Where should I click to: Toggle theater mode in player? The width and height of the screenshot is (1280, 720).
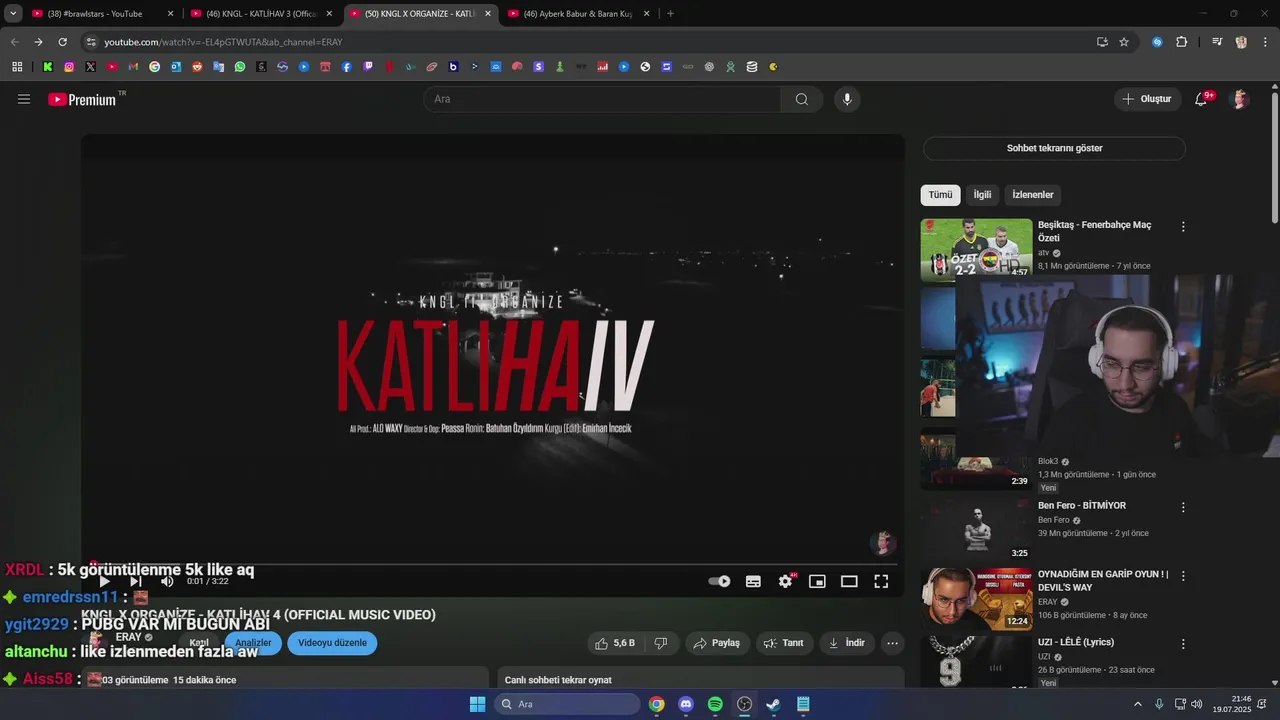point(849,581)
